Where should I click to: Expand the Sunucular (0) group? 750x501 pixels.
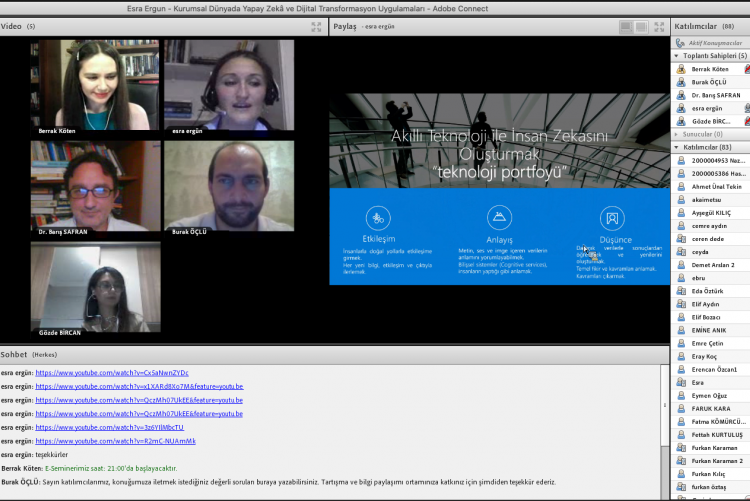point(677,134)
